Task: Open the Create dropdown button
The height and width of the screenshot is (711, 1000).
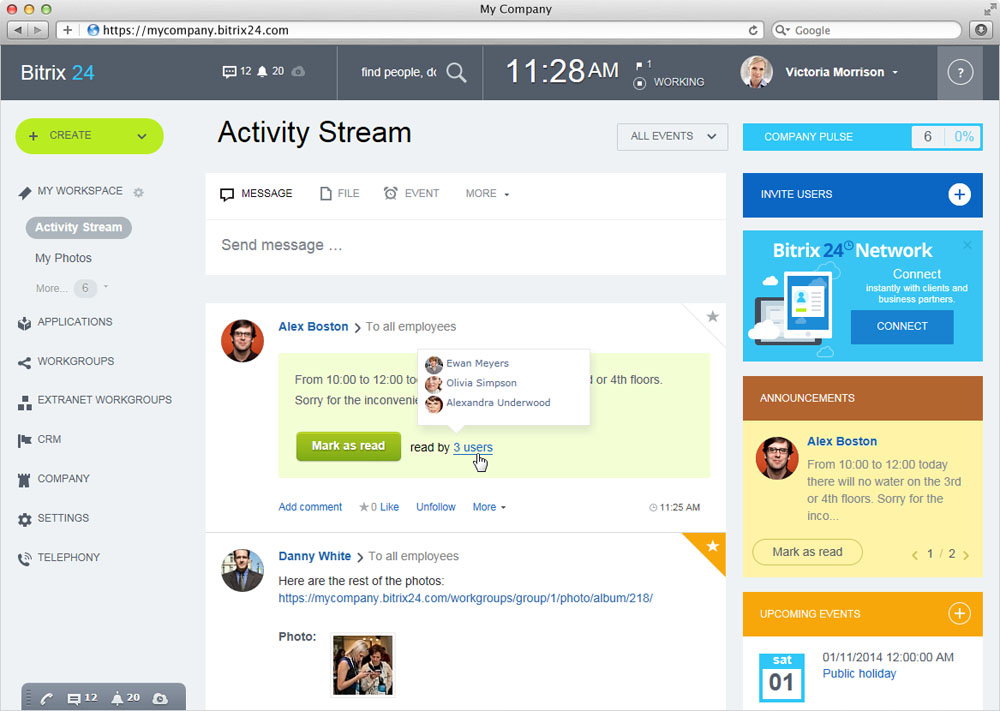Action: pyautogui.click(x=89, y=136)
